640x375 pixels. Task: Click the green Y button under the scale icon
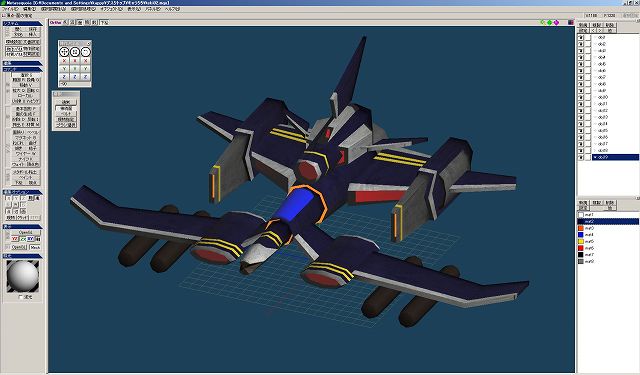coord(75,69)
